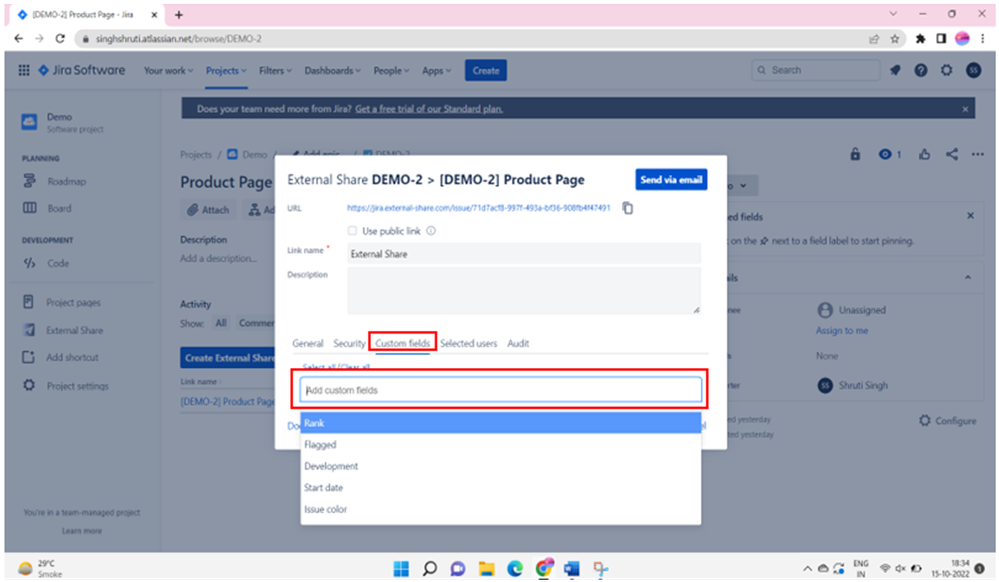This screenshot has height=582, width=999.
Task: Toggle the watch issue eye icon
Action: 885,154
